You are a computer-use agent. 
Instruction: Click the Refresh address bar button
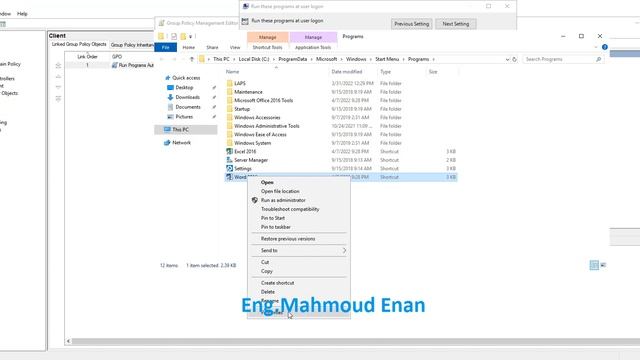(x=514, y=59)
